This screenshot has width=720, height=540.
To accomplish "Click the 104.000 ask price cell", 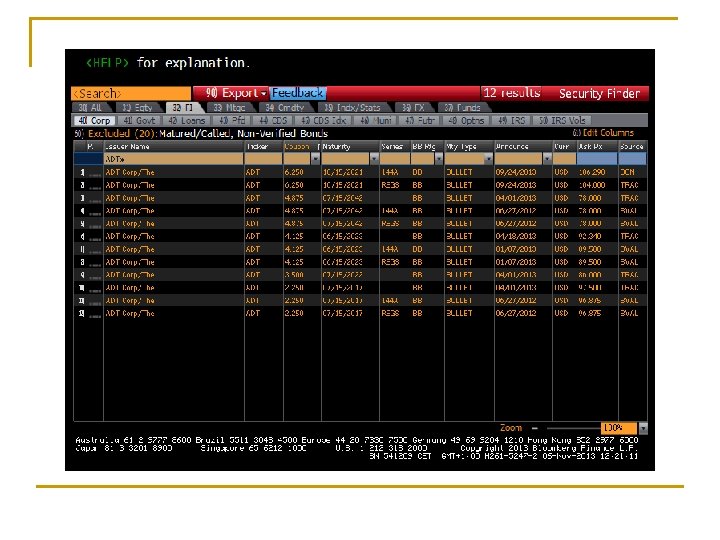I will tap(591, 186).
